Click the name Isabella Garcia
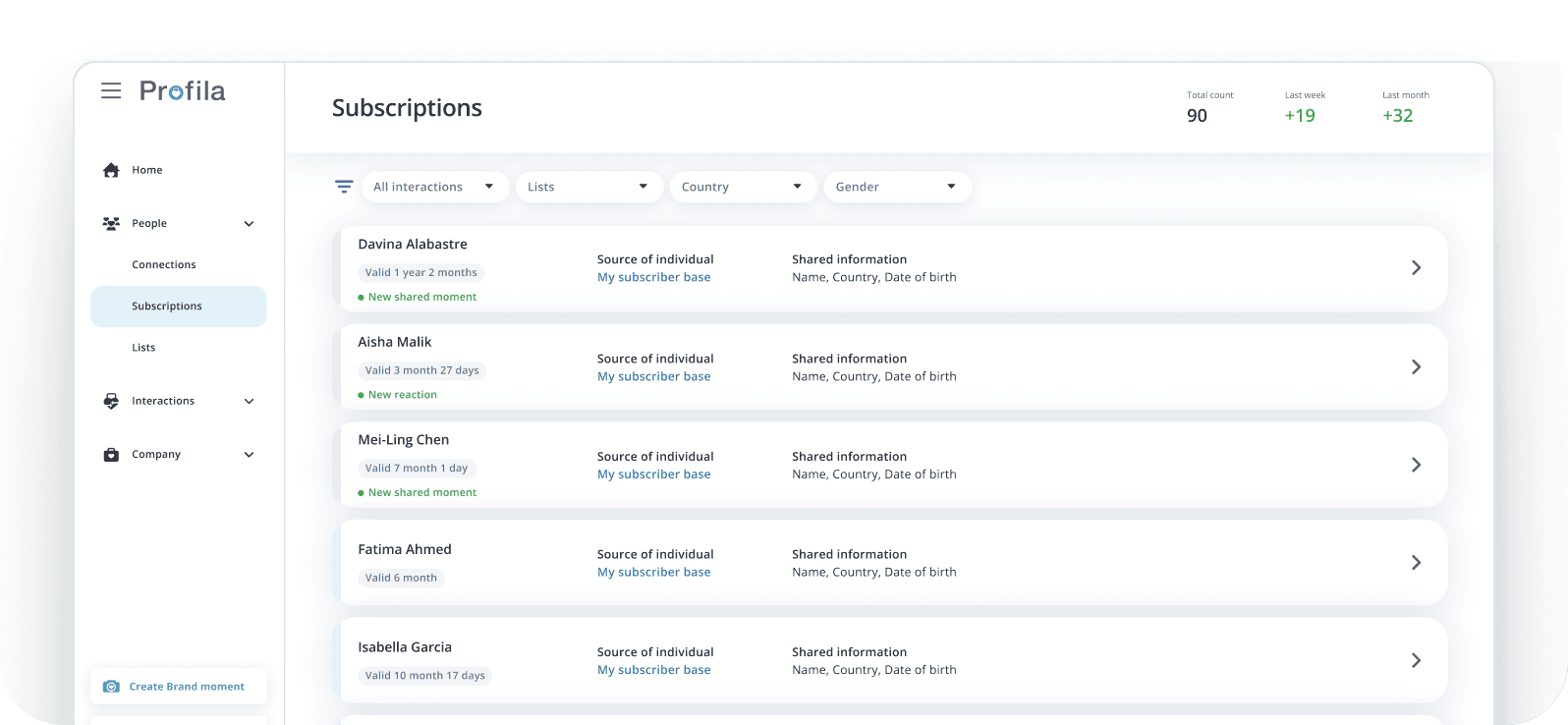Screen dimensions: 1568x725 coord(405,647)
